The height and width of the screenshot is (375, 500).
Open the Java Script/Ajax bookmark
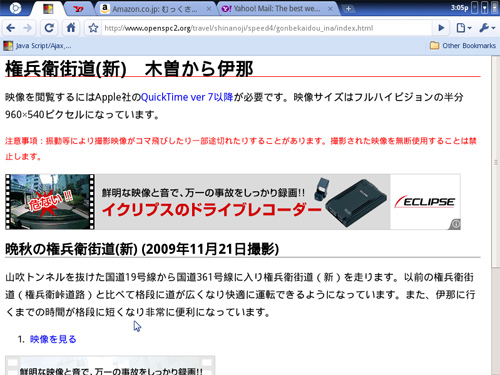click(x=37, y=46)
